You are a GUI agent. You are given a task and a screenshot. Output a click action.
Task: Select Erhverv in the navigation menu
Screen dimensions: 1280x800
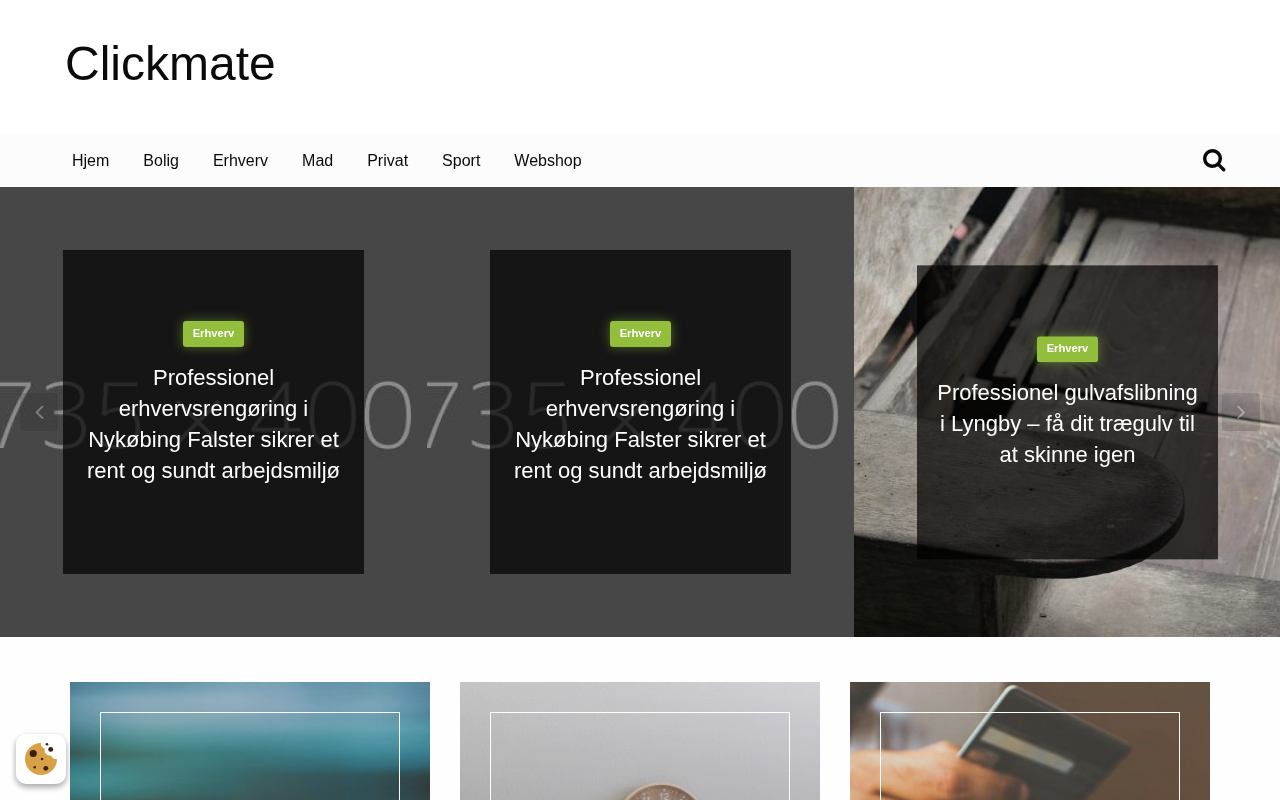[240, 161]
